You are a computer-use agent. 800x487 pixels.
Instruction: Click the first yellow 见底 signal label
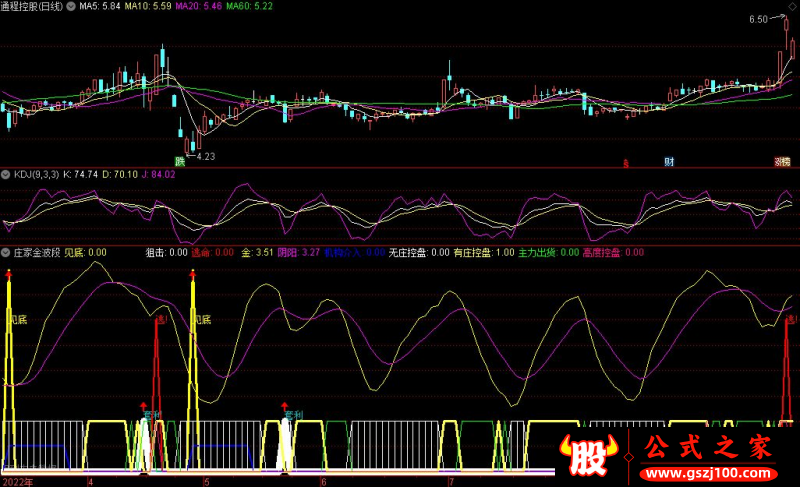(18, 320)
